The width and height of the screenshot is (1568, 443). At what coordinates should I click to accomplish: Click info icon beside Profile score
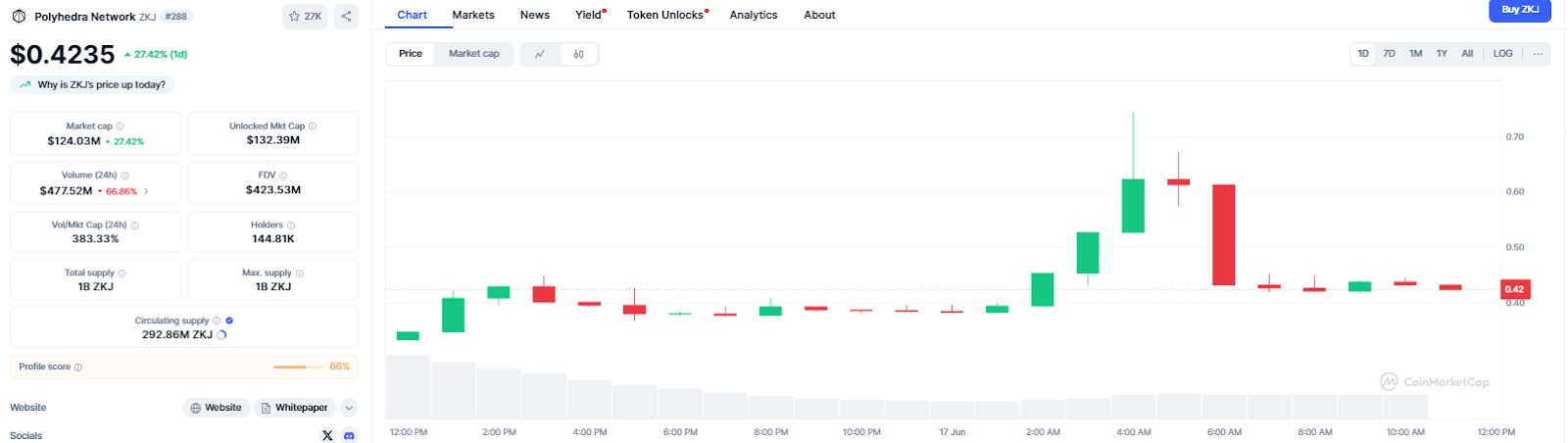pyautogui.click(x=78, y=368)
